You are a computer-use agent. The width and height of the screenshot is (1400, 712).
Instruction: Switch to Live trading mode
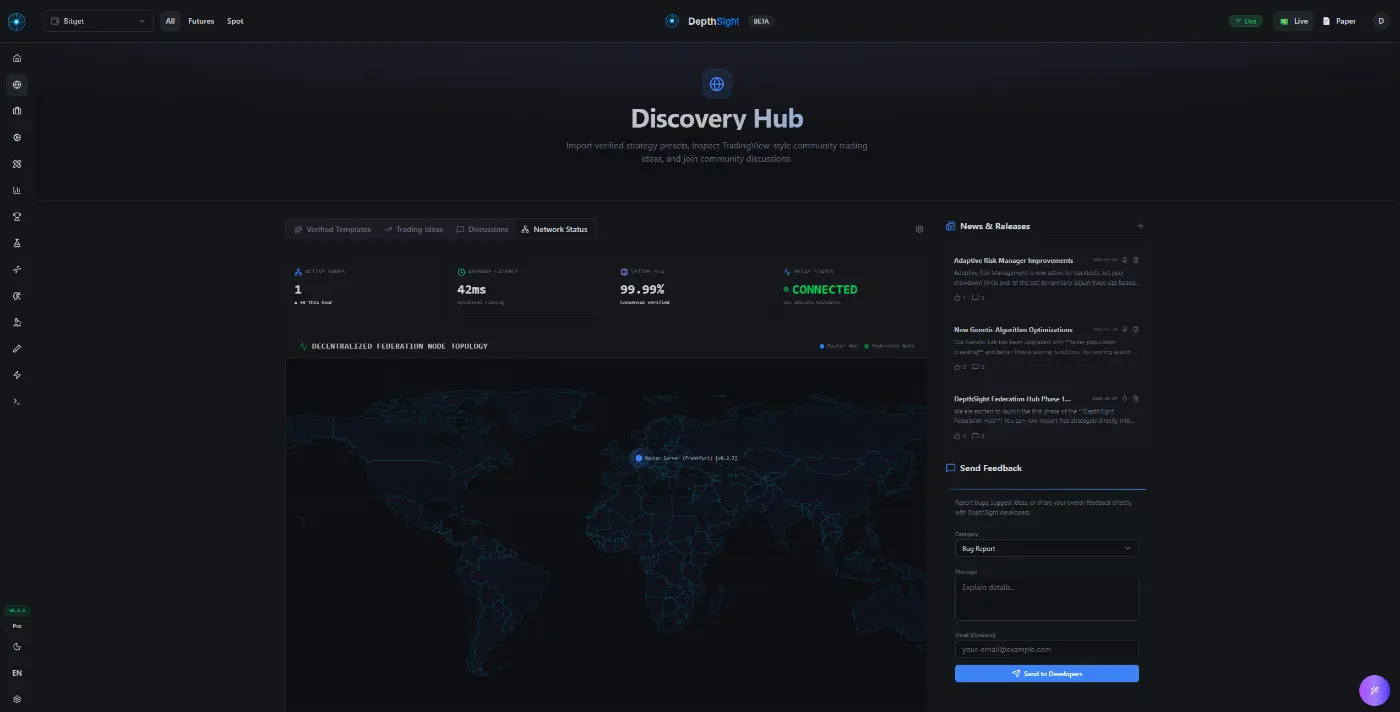point(1293,21)
